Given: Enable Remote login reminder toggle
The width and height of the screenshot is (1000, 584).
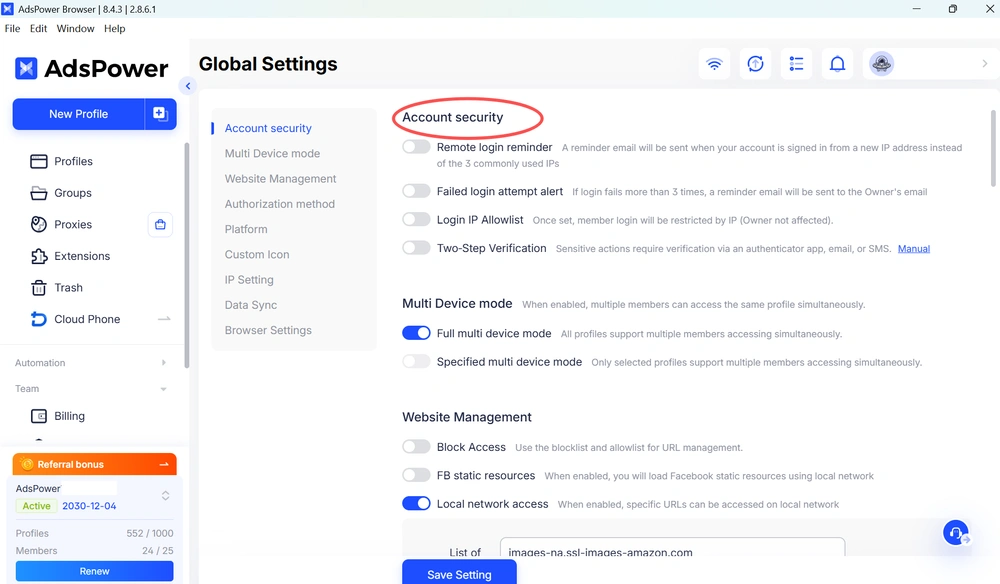Looking at the screenshot, I should 416,147.
